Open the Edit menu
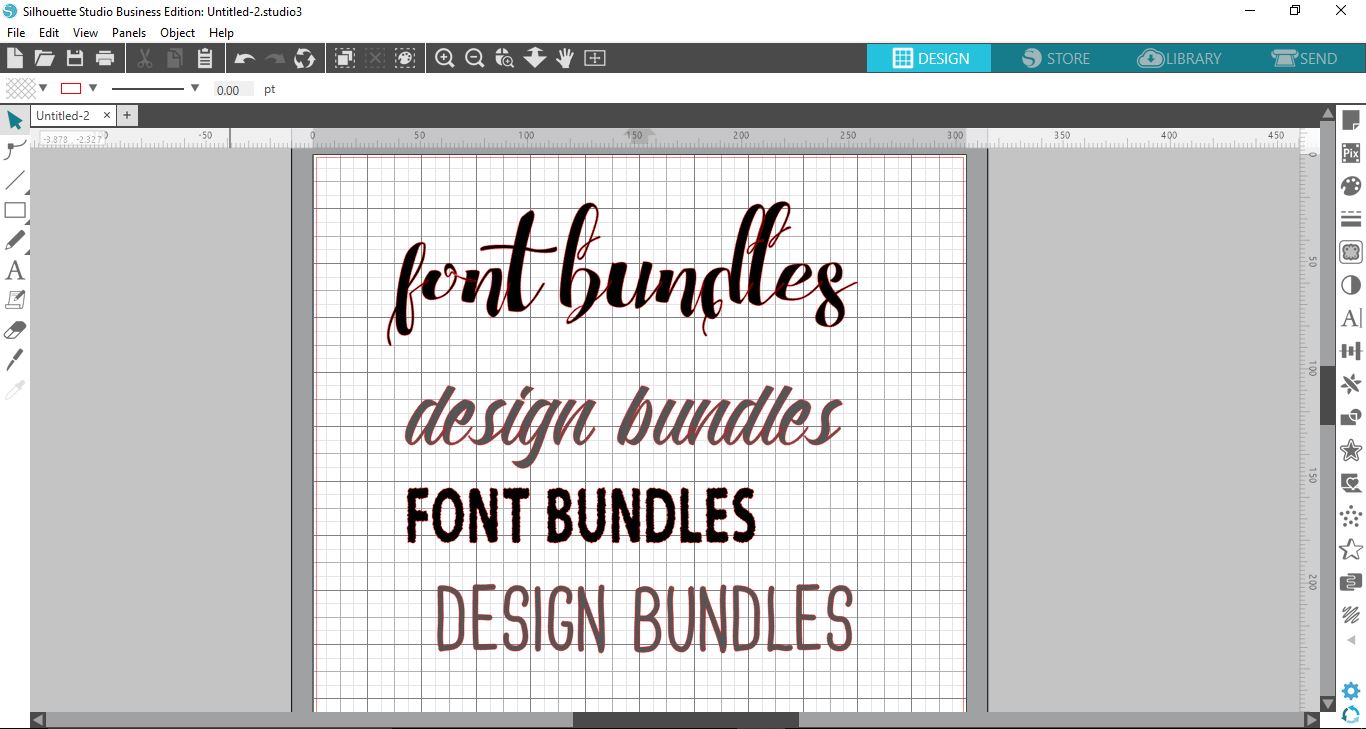1366x729 pixels. pyautogui.click(x=49, y=33)
